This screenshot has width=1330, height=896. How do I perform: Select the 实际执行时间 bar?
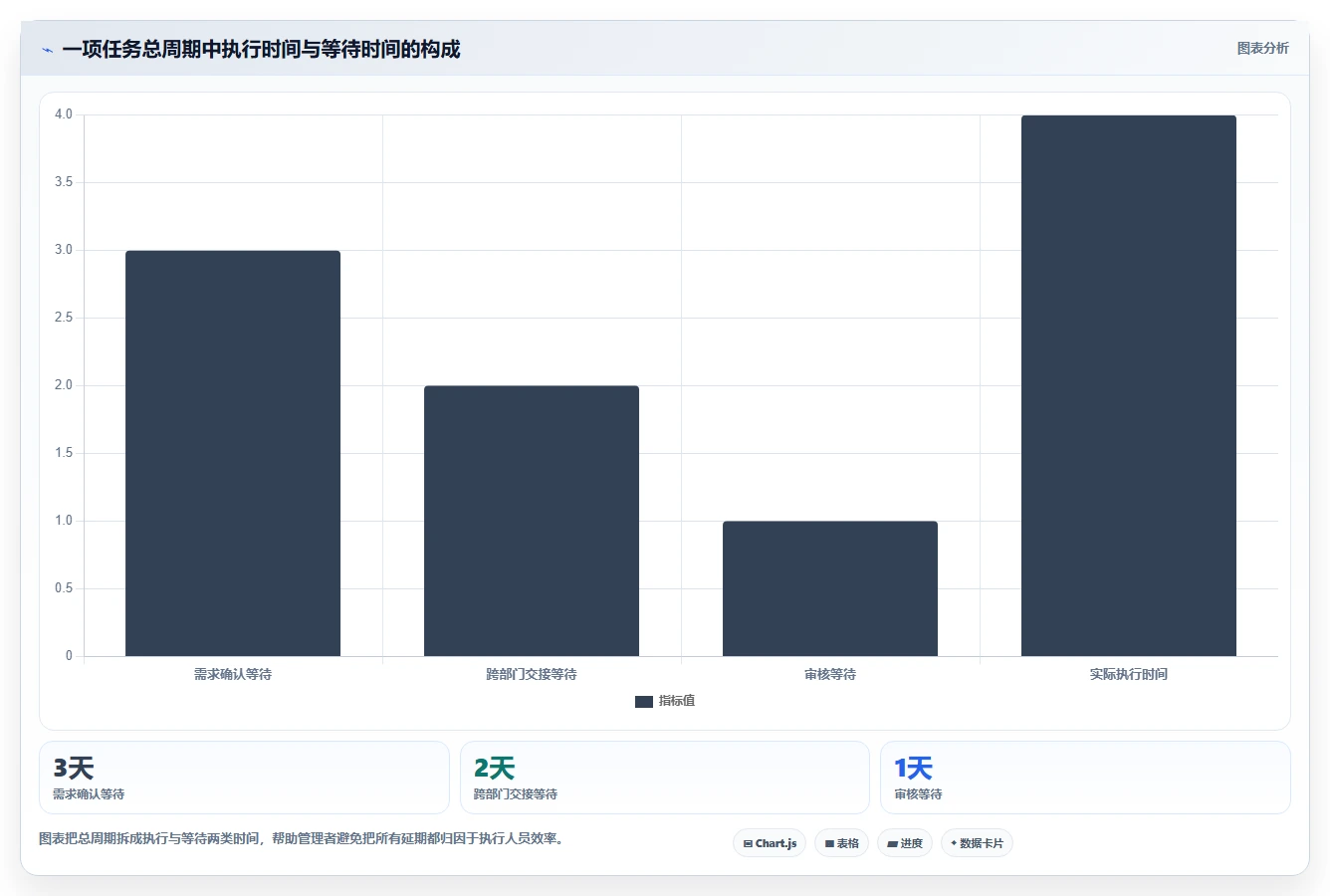(1129, 385)
